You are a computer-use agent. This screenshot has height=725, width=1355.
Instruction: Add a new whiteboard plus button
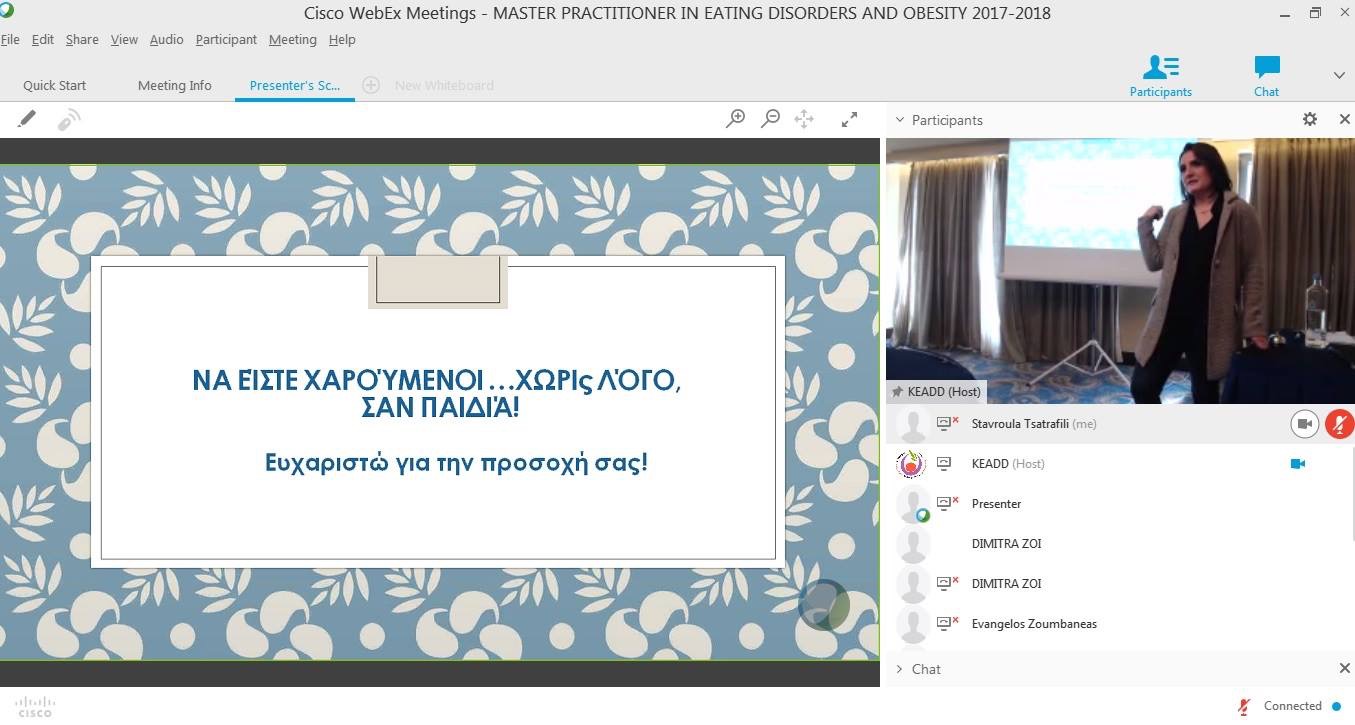[x=371, y=85]
